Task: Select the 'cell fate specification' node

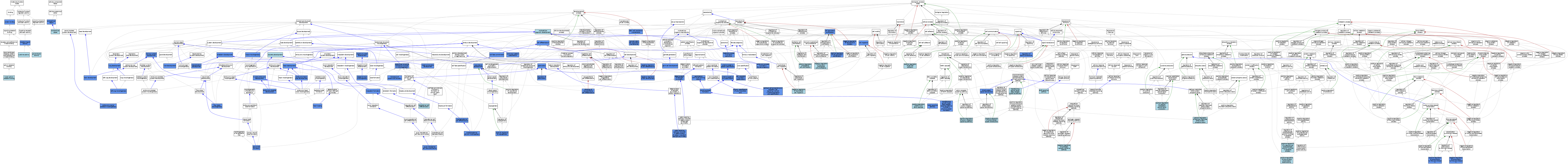Action: [459, 66]
